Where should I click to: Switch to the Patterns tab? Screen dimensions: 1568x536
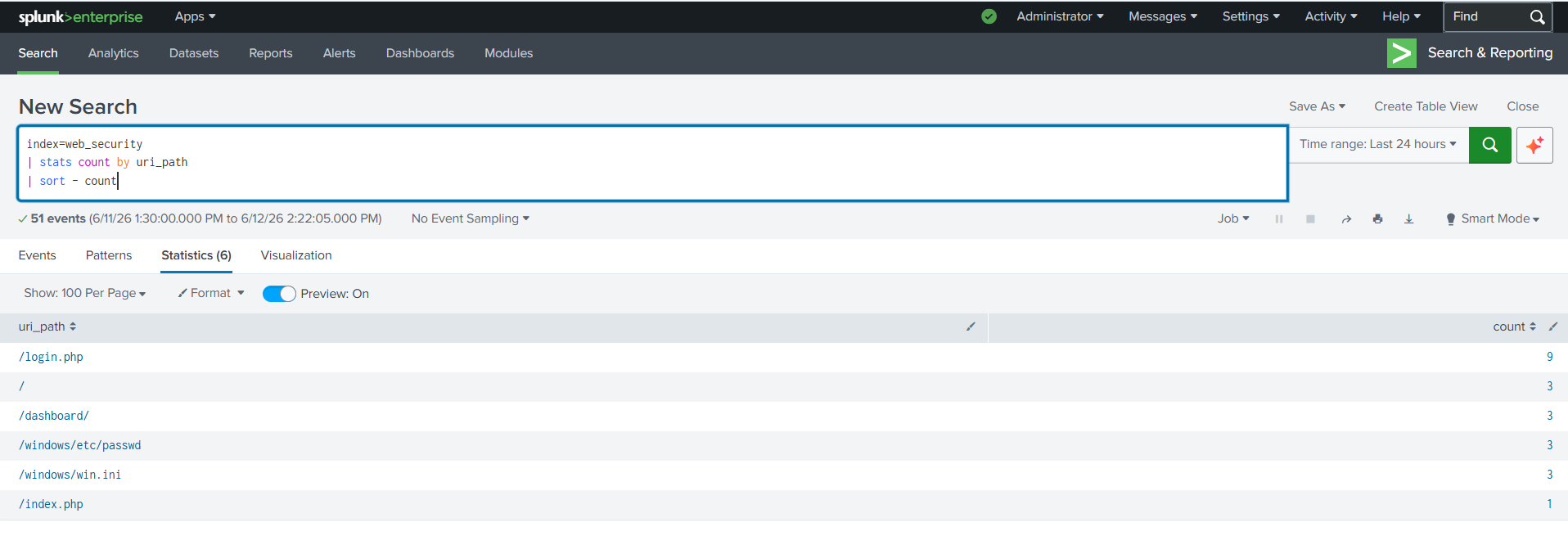coord(109,255)
